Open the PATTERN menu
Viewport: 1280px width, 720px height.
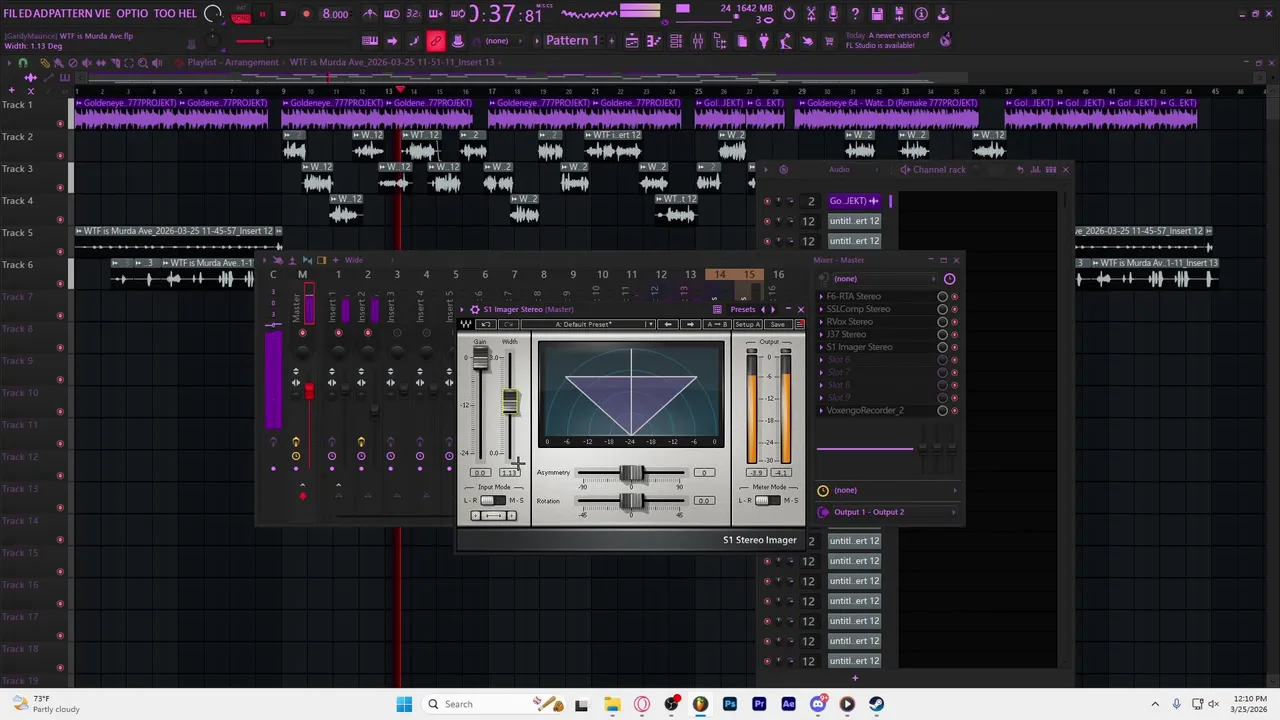69,14
